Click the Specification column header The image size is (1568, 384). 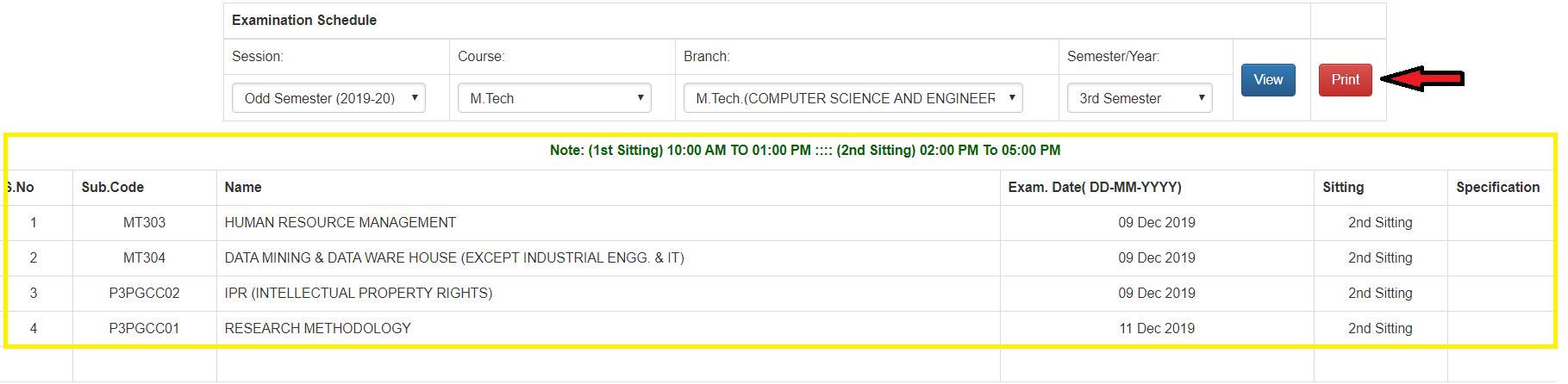tap(1497, 188)
